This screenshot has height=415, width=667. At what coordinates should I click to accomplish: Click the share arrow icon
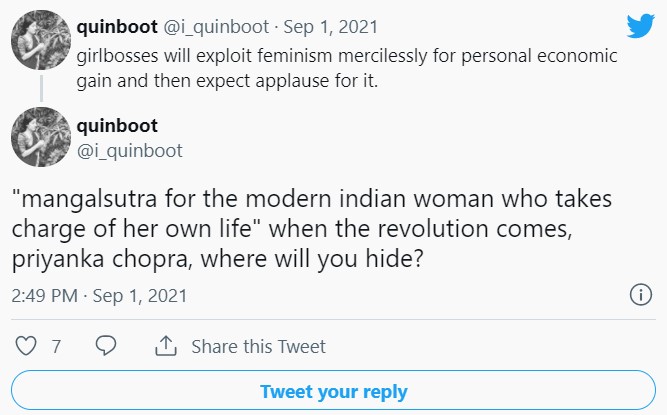coord(165,346)
